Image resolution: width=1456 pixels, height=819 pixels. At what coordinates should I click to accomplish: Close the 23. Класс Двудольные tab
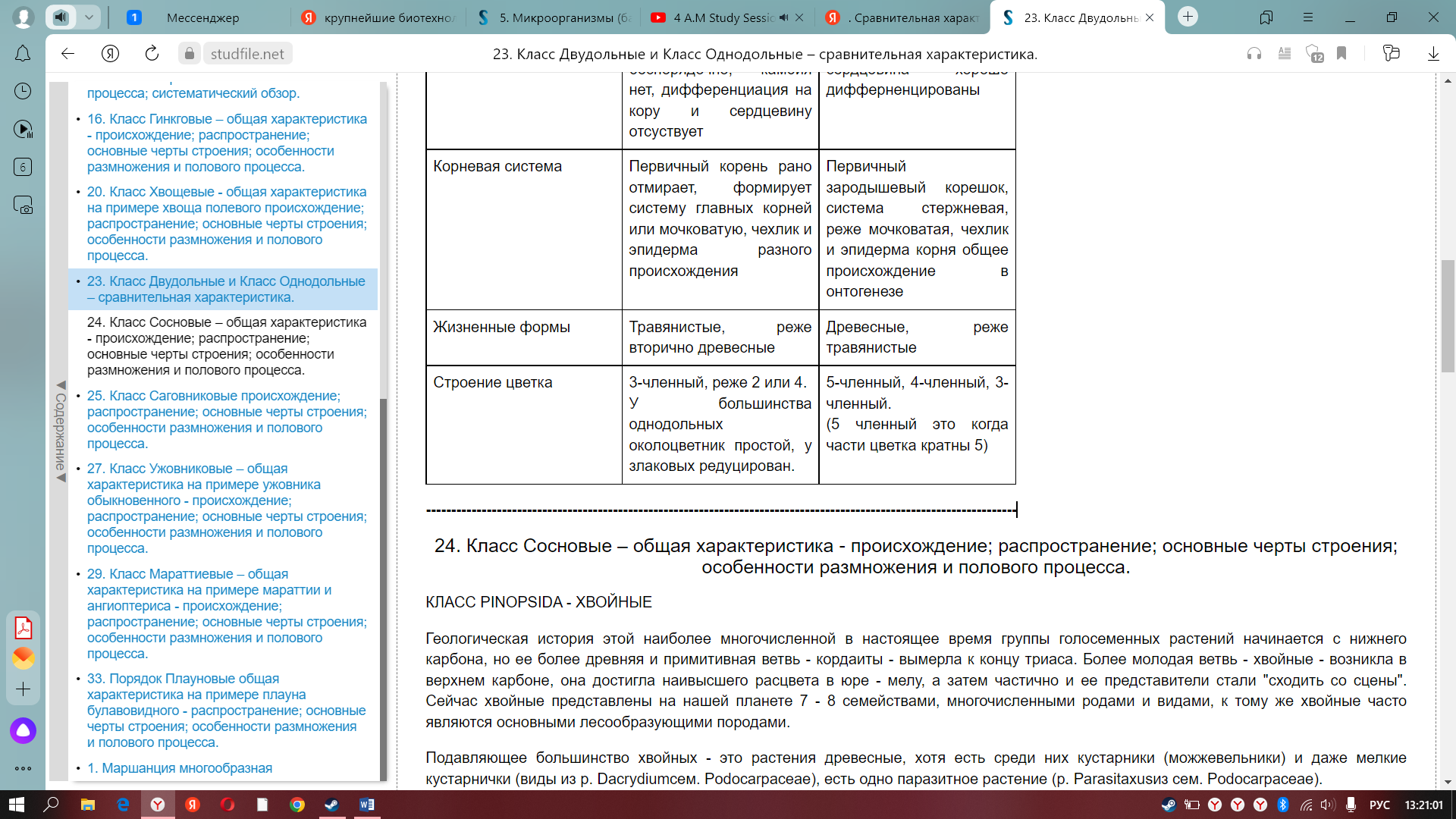(x=1150, y=17)
